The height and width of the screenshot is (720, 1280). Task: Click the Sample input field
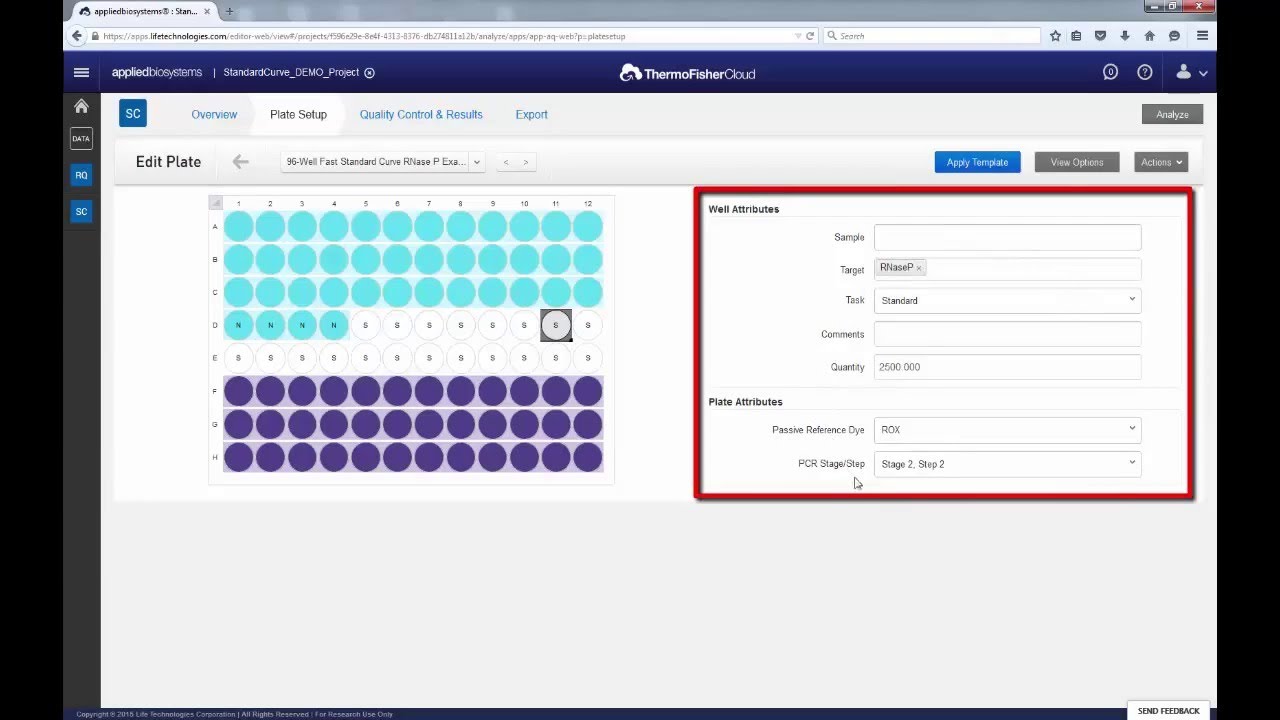point(1007,237)
